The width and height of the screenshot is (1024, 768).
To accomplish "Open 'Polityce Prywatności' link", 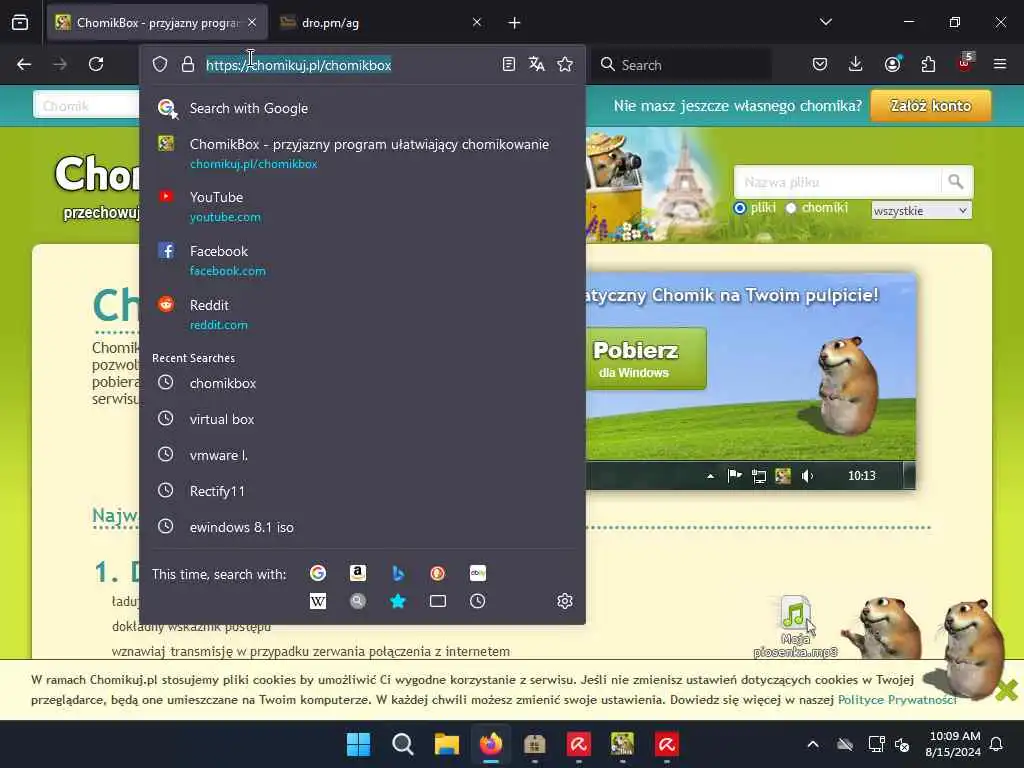I will coord(897,700).
